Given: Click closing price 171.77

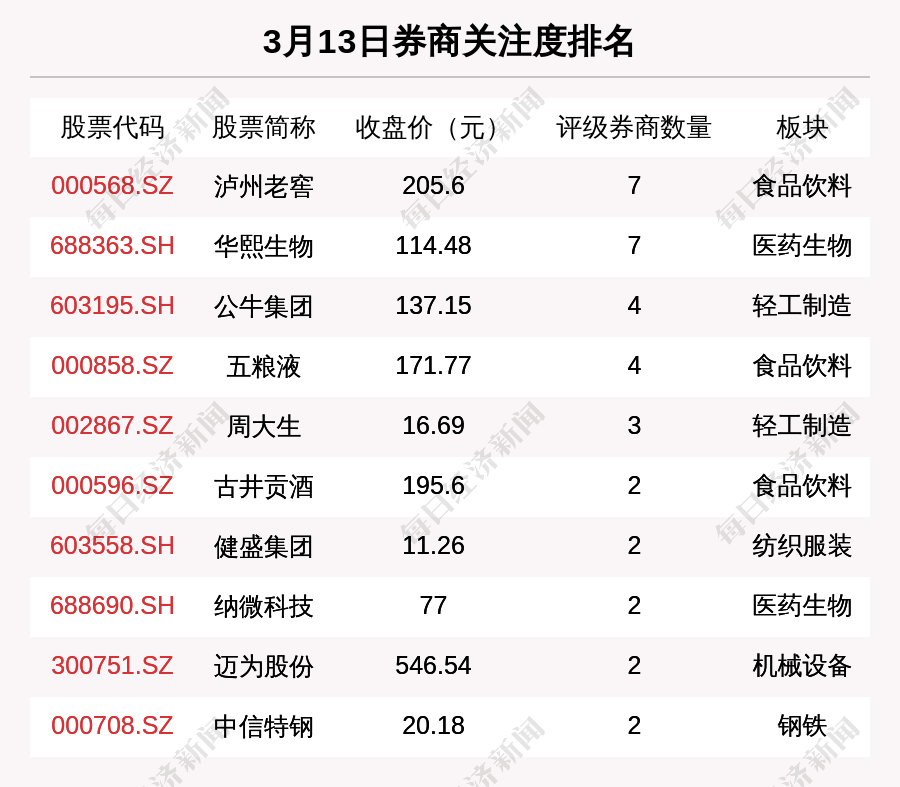Looking at the screenshot, I should pos(433,366).
